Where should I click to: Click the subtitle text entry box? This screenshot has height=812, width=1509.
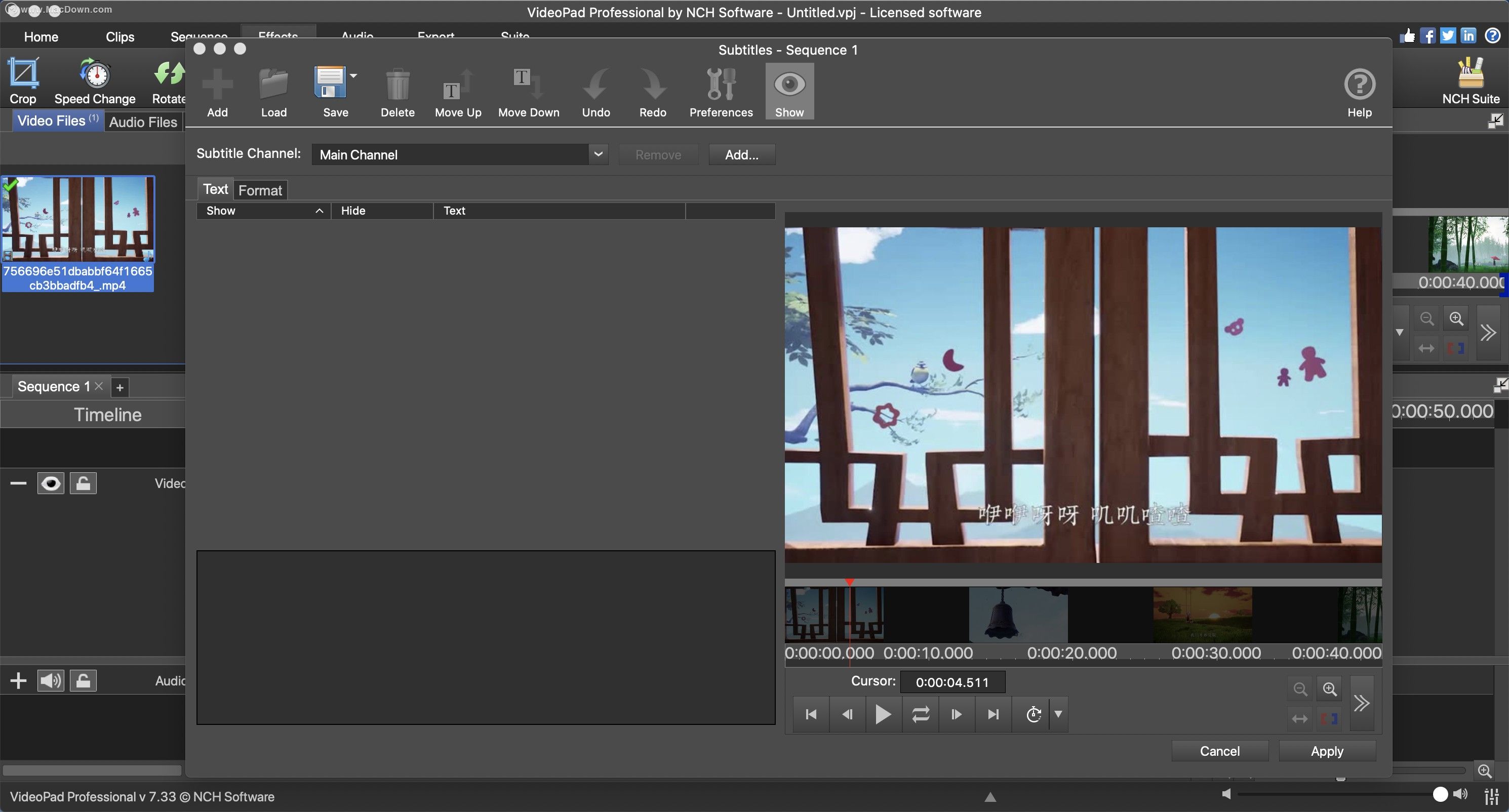coord(486,637)
